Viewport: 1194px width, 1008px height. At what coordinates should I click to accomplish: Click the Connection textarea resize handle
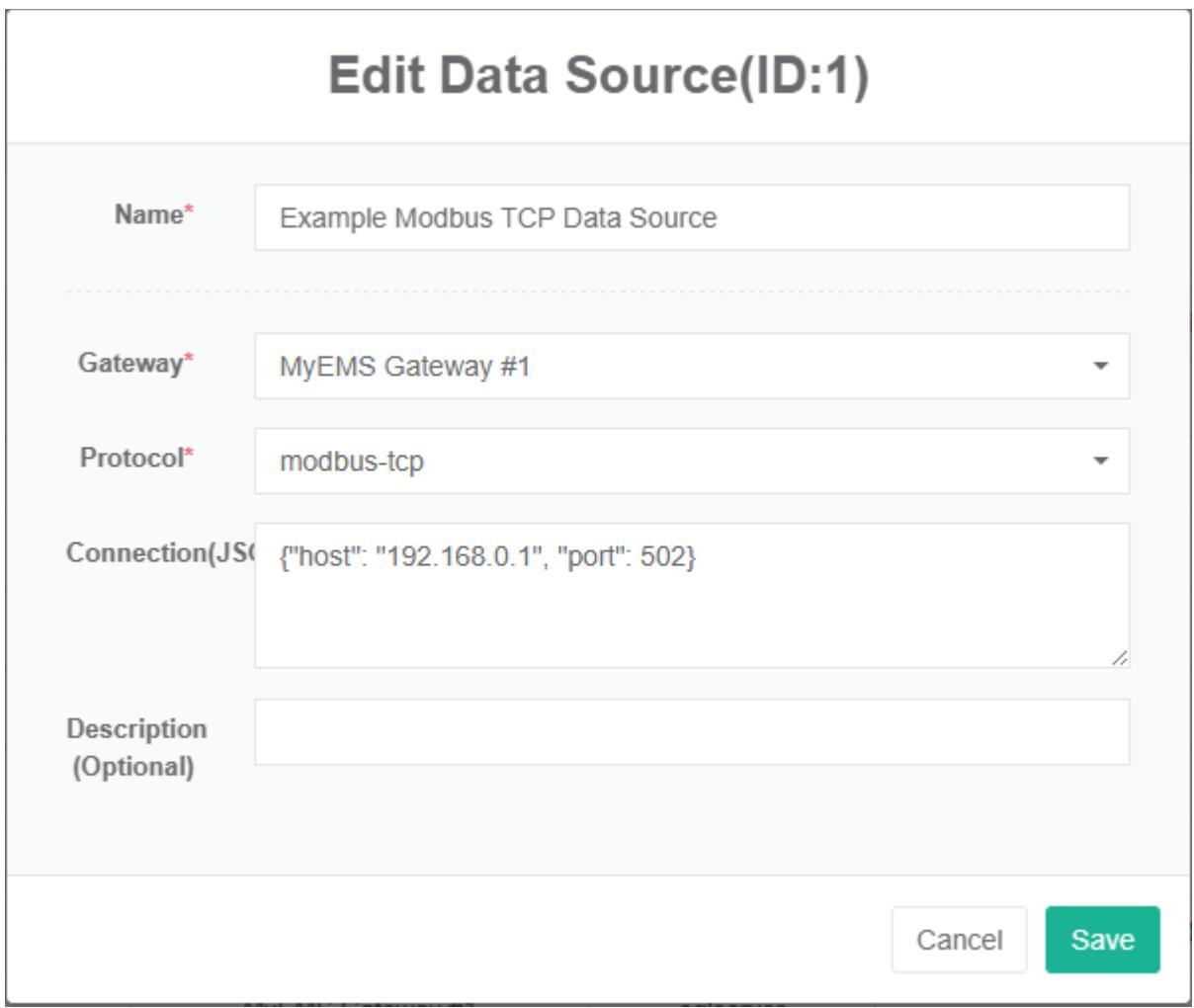pos(1120,658)
